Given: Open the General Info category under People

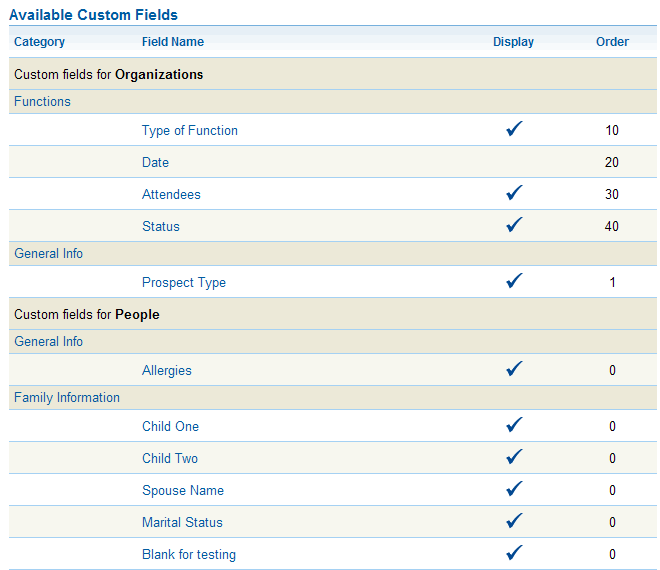Looking at the screenshot, I should coord(48,341).
